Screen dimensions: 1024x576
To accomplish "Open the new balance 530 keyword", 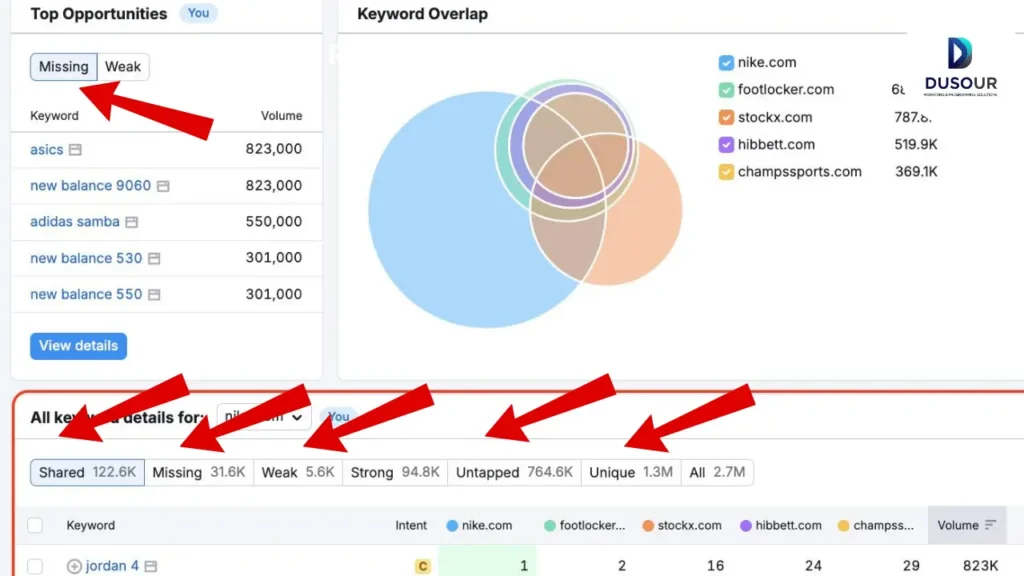I will click(86, 258).
